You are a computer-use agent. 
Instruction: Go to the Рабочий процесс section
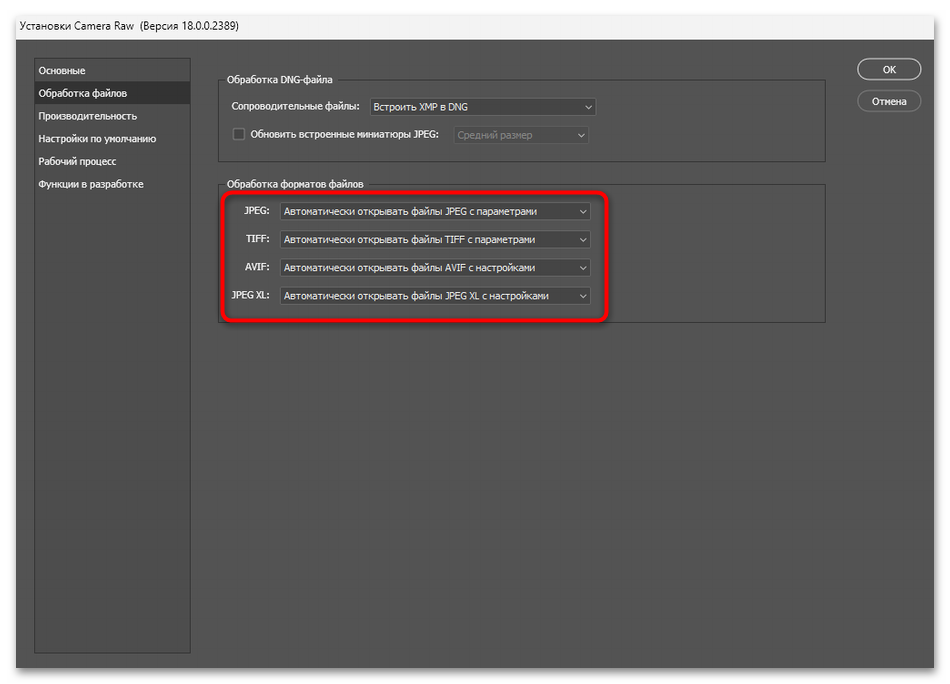(x=77, y=161)
